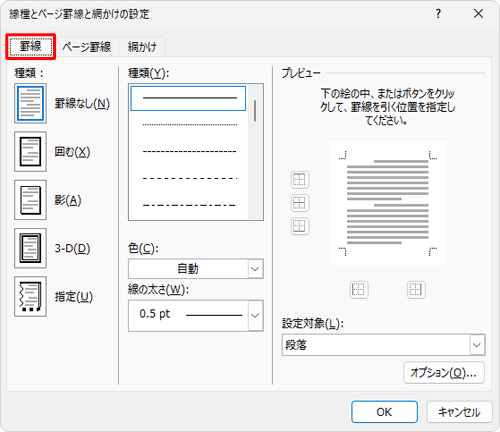Click the 囲む(X) label

72,152
